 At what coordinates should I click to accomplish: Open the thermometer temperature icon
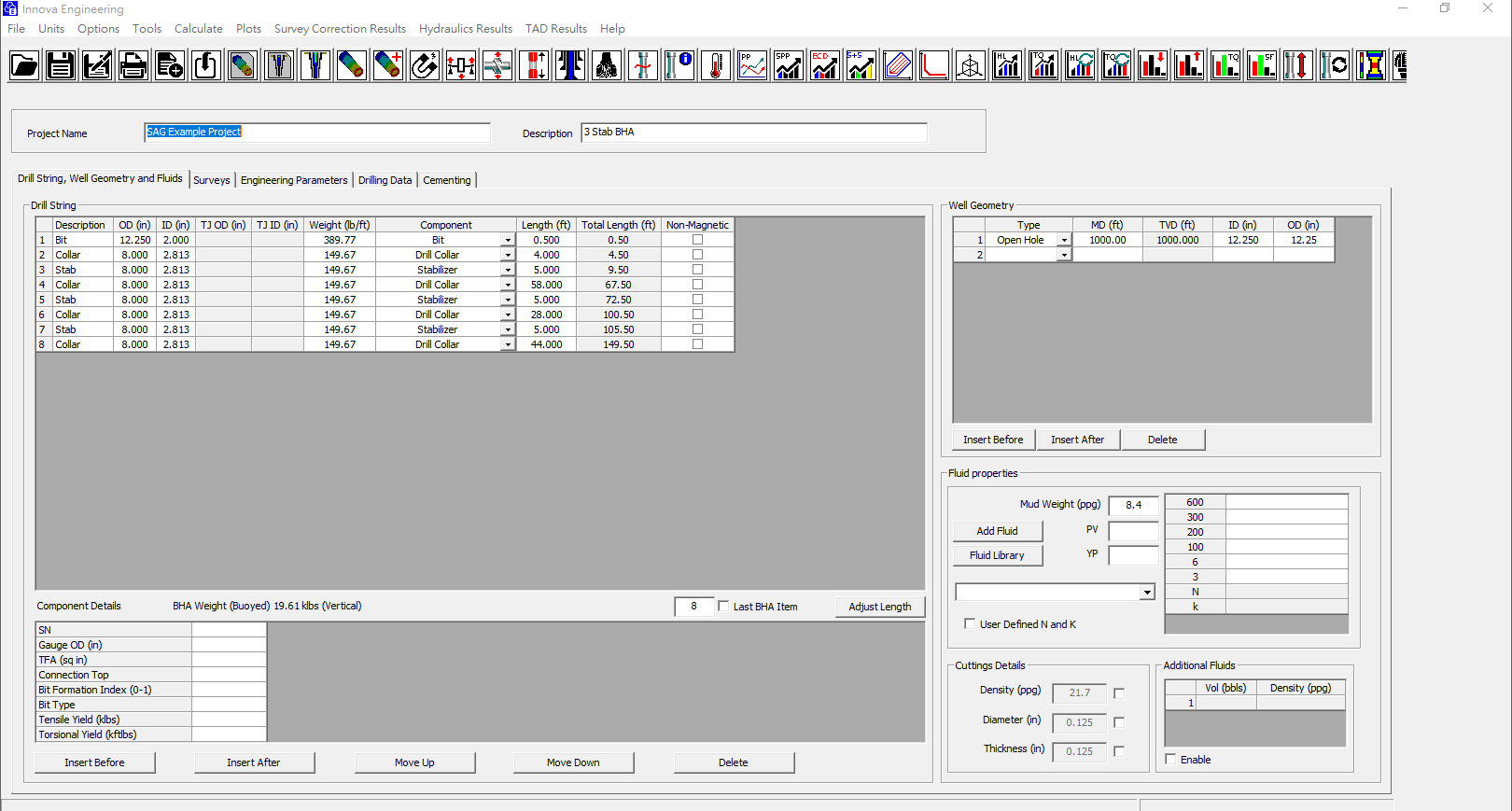click(x=716, y=65)
